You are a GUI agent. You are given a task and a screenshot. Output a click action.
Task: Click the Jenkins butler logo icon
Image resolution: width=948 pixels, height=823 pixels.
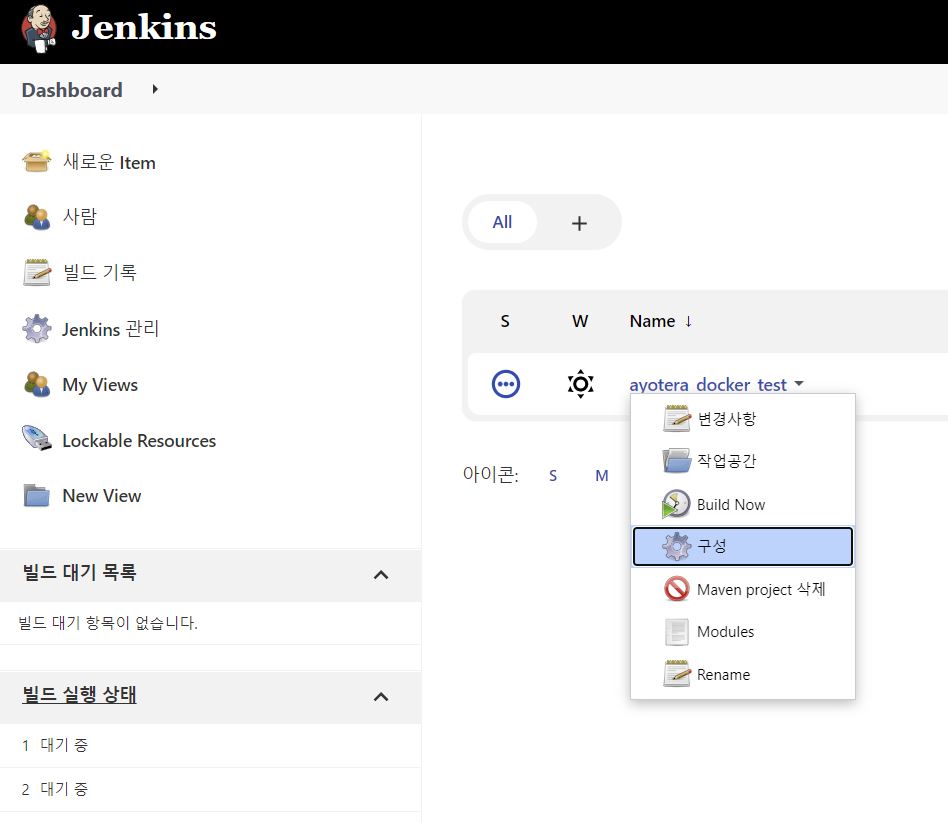39,28
